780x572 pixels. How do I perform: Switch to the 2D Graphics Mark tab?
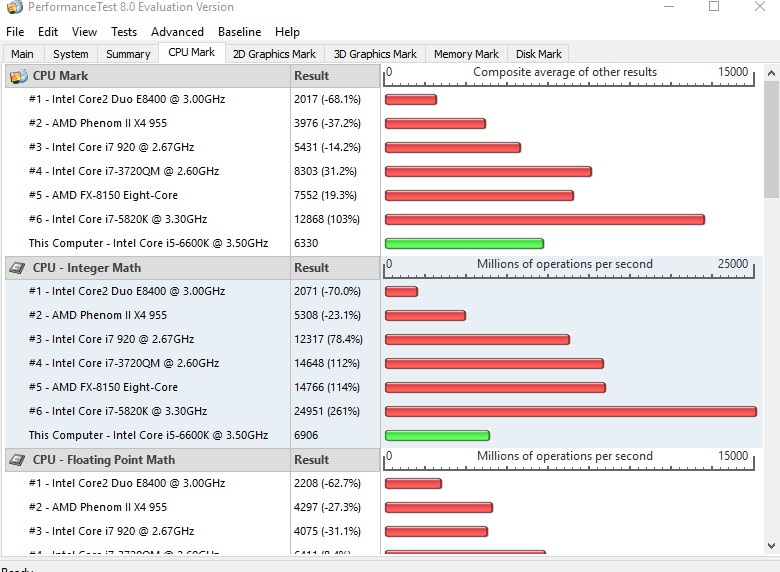pyautogui.click(x=274, y=54)
